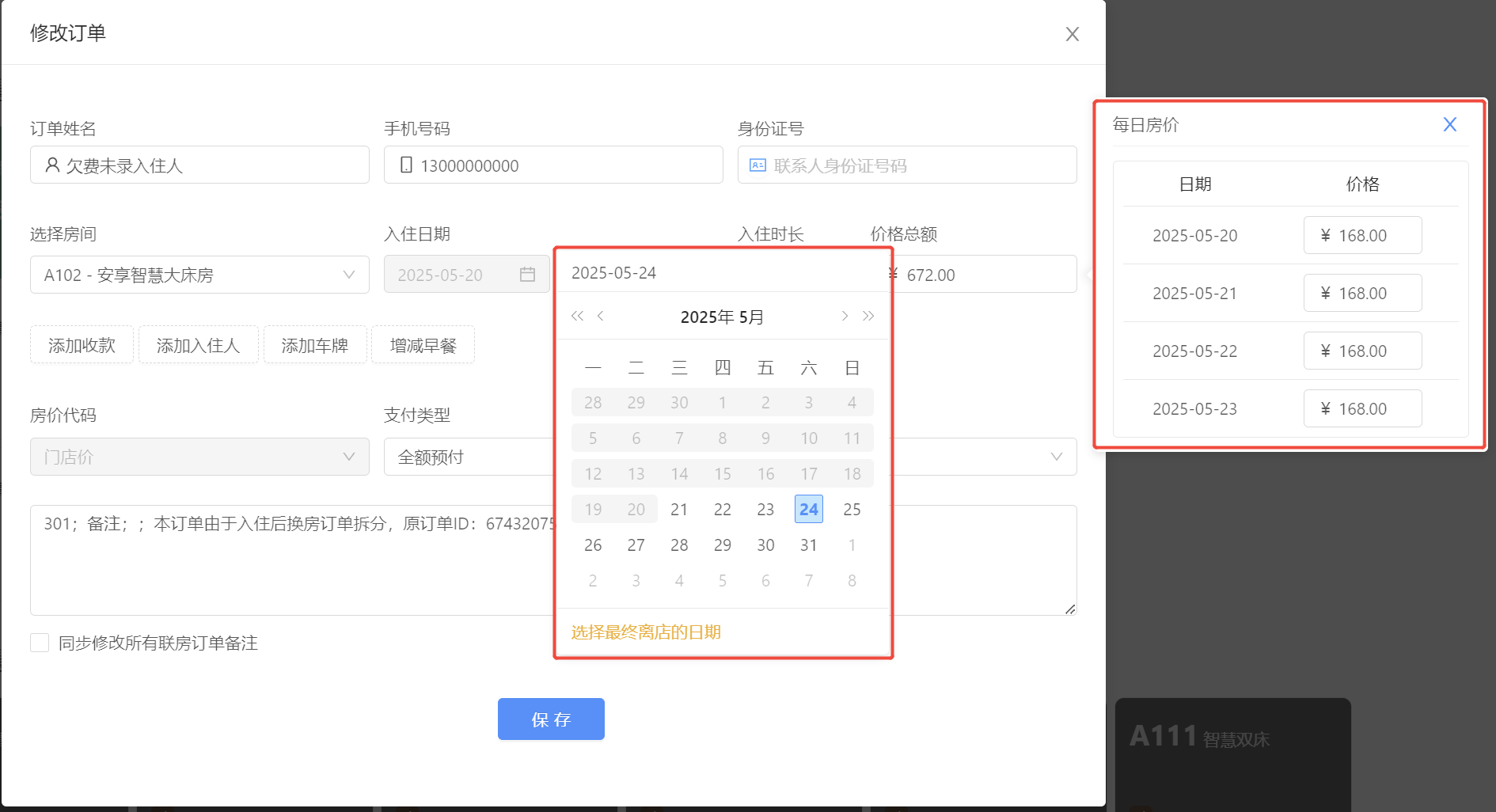Focus the 身份证号 input field

907,165
